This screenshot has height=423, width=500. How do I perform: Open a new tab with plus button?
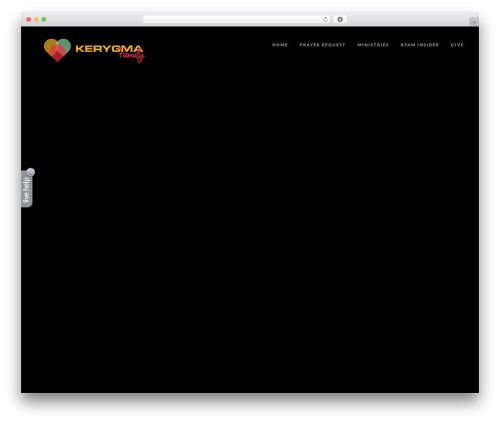(474, 22)
